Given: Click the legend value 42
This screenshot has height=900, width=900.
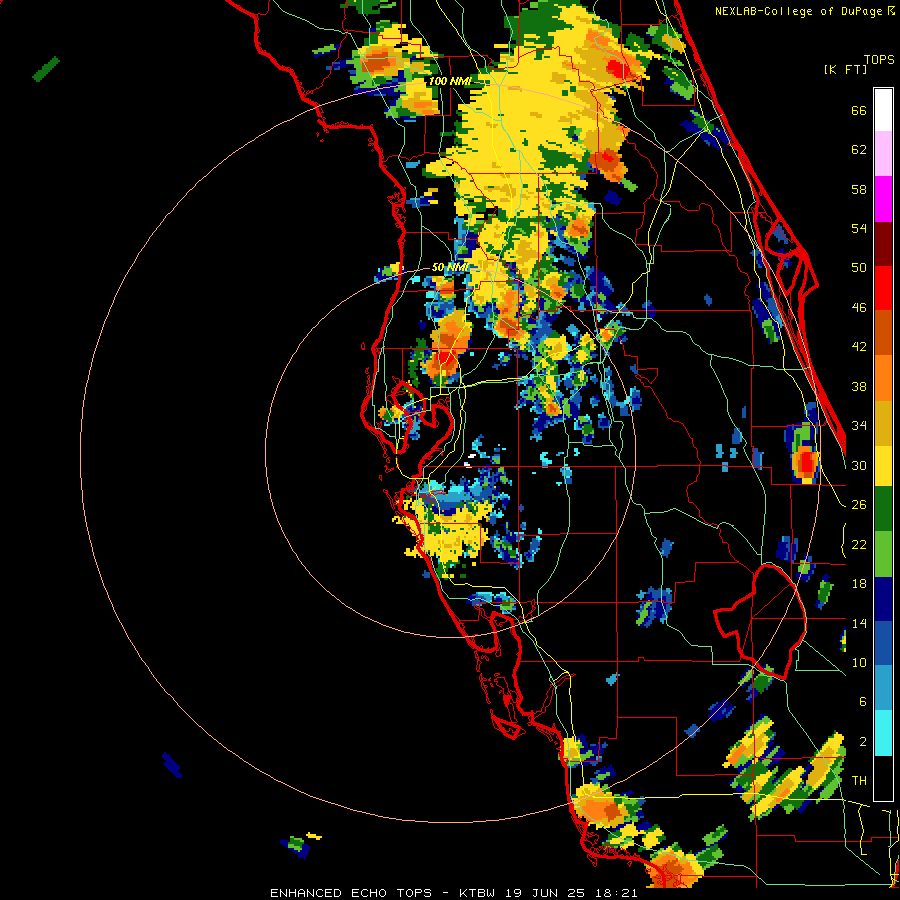Looking at the screenshot, I should click(859, 347).
